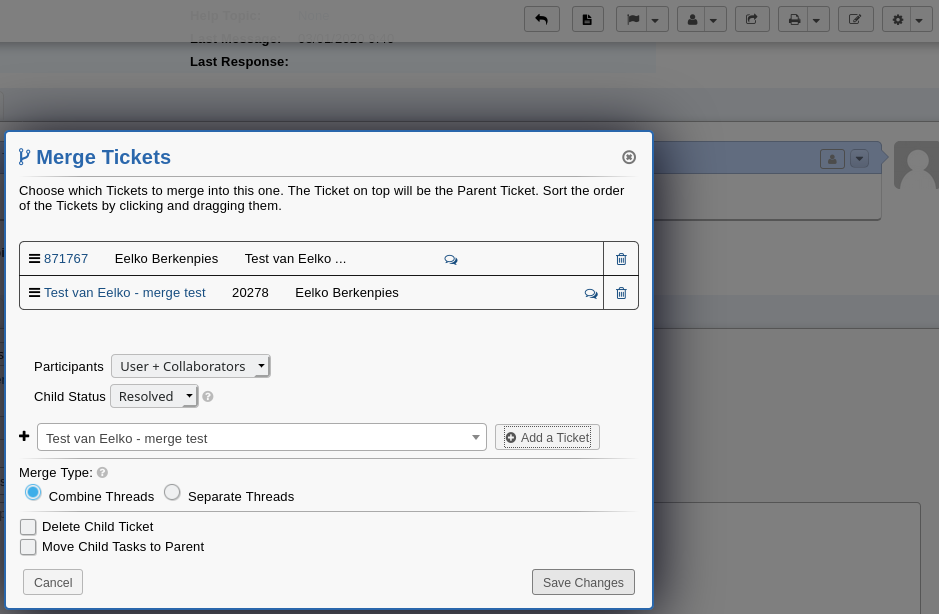
Task: Open the Child Status dropdown
Action: point(154,397)
